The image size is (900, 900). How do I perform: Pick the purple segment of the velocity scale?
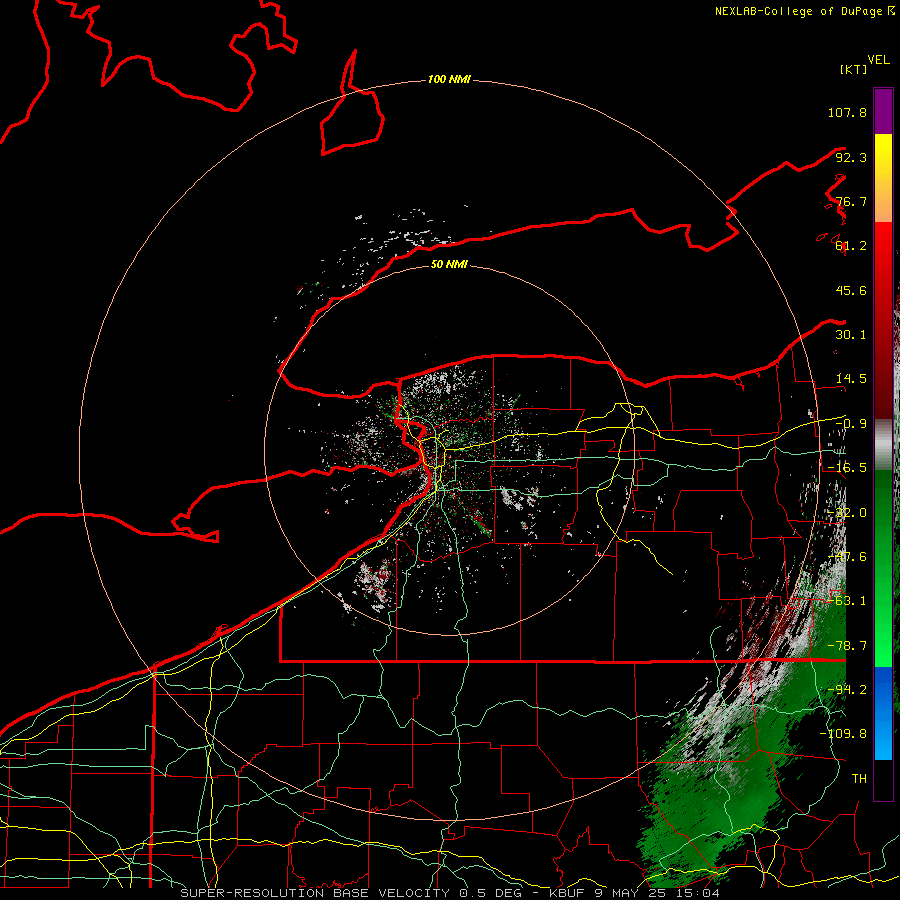[883, 111]
